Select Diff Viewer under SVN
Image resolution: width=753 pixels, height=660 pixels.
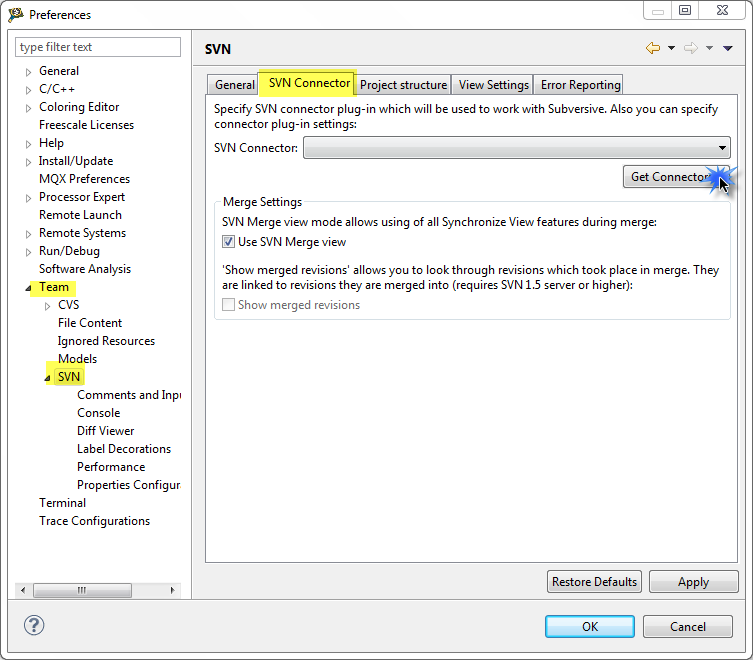click(x=106, y=431)
